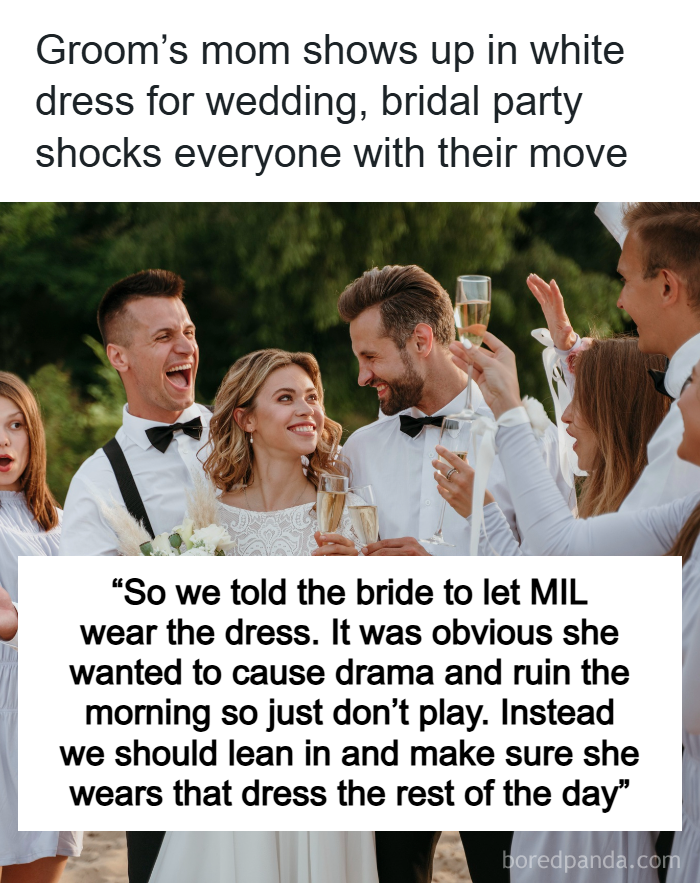Click the headline about groom's mom

coord(331,101)
